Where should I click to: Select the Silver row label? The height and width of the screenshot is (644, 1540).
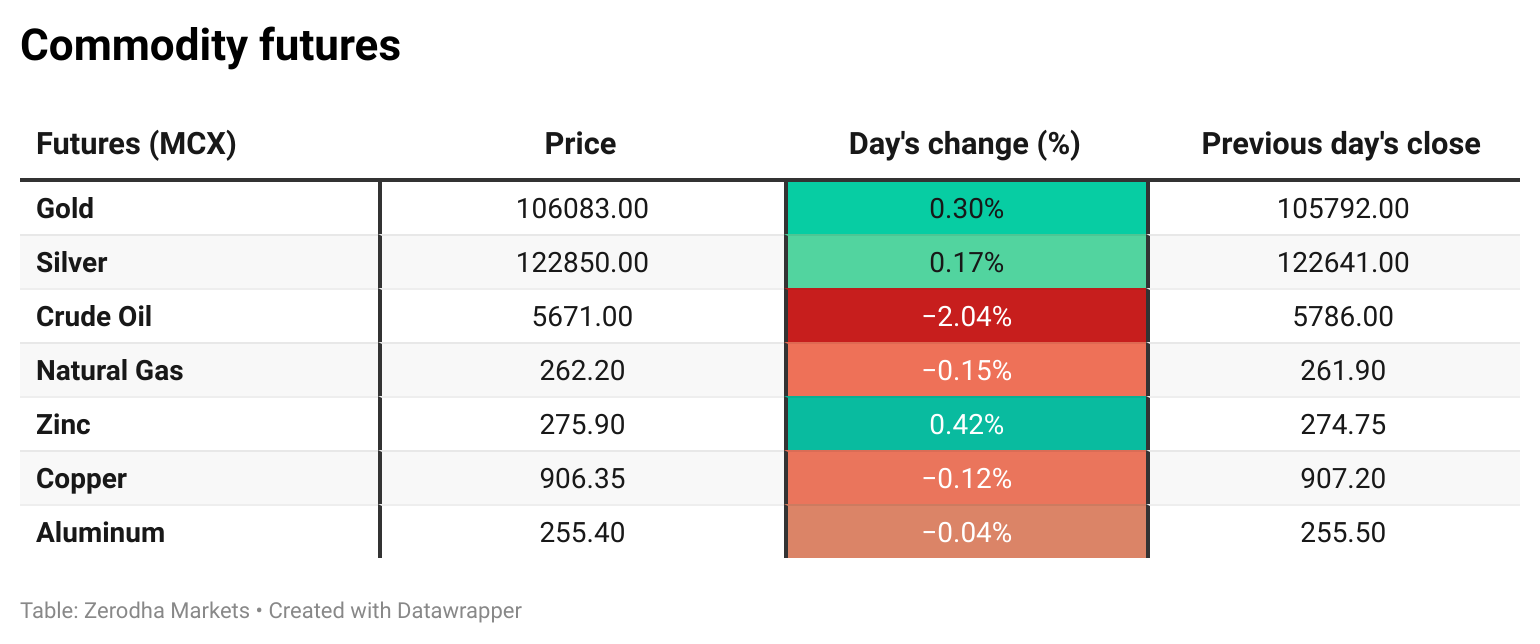tap(71, 263)
